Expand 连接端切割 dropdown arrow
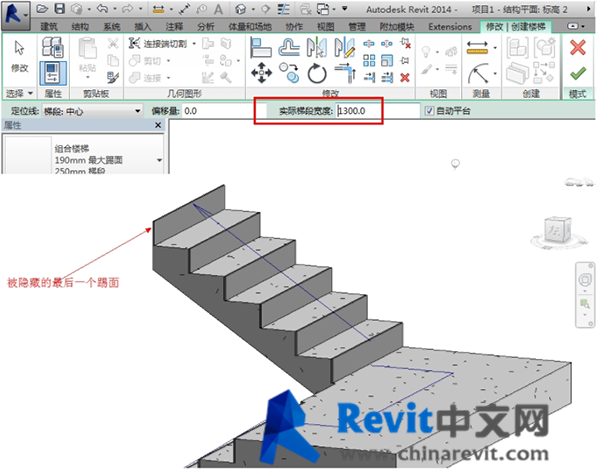 point(194,44)
